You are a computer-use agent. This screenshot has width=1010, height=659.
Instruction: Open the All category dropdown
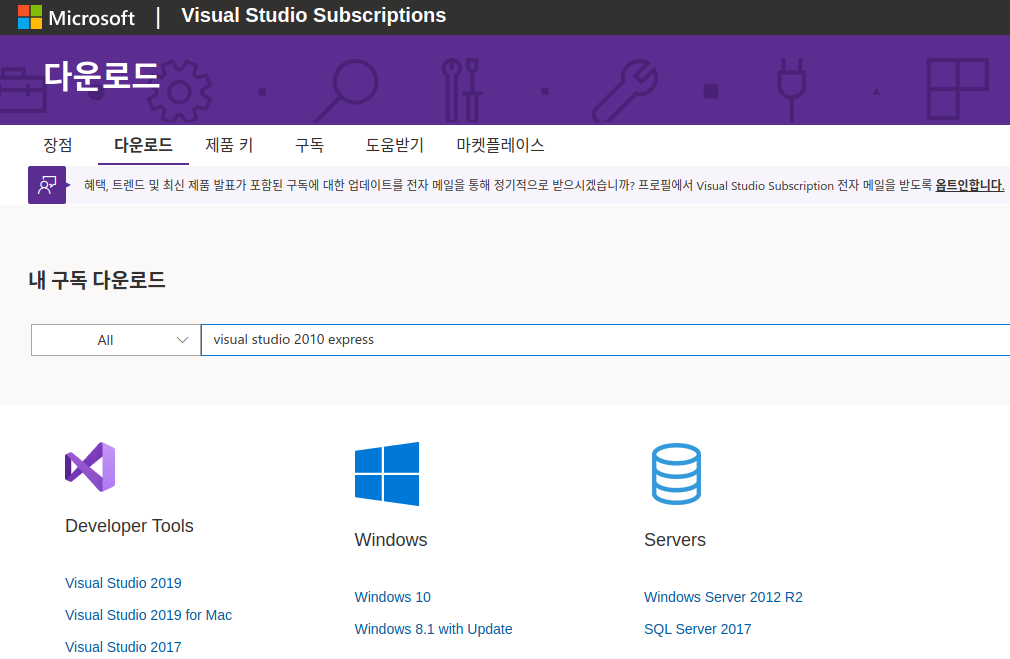pos(116,340)
